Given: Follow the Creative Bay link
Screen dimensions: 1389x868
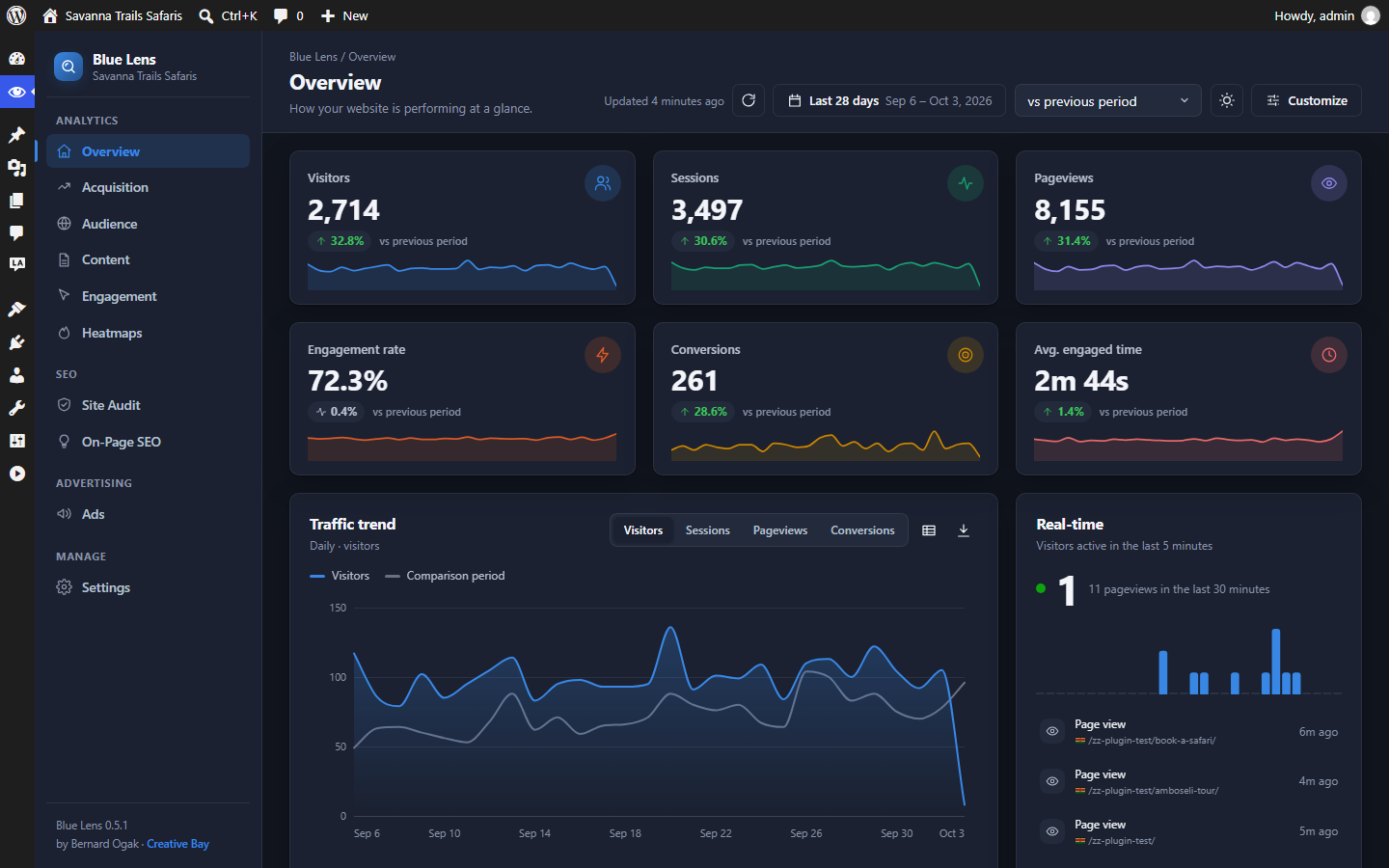Looking at the screenshot, I should click(177, 844).
